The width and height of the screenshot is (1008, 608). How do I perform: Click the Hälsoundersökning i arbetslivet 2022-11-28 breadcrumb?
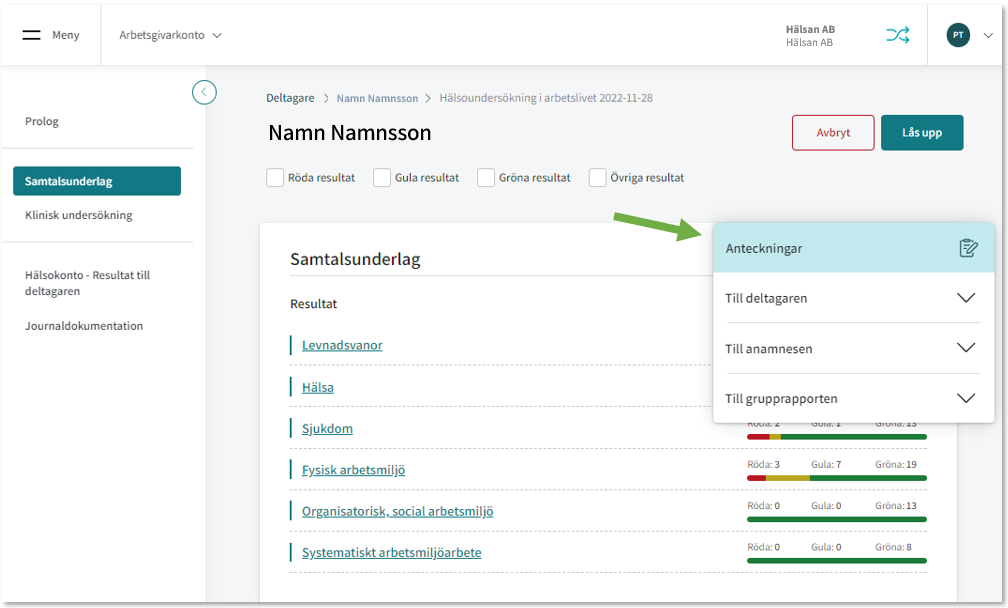tap(546, 98)
